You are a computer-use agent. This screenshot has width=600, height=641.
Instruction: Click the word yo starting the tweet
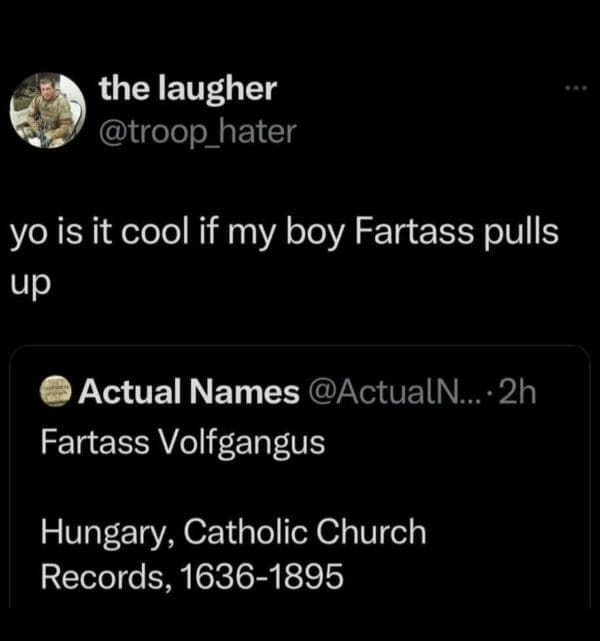[30, 235]
